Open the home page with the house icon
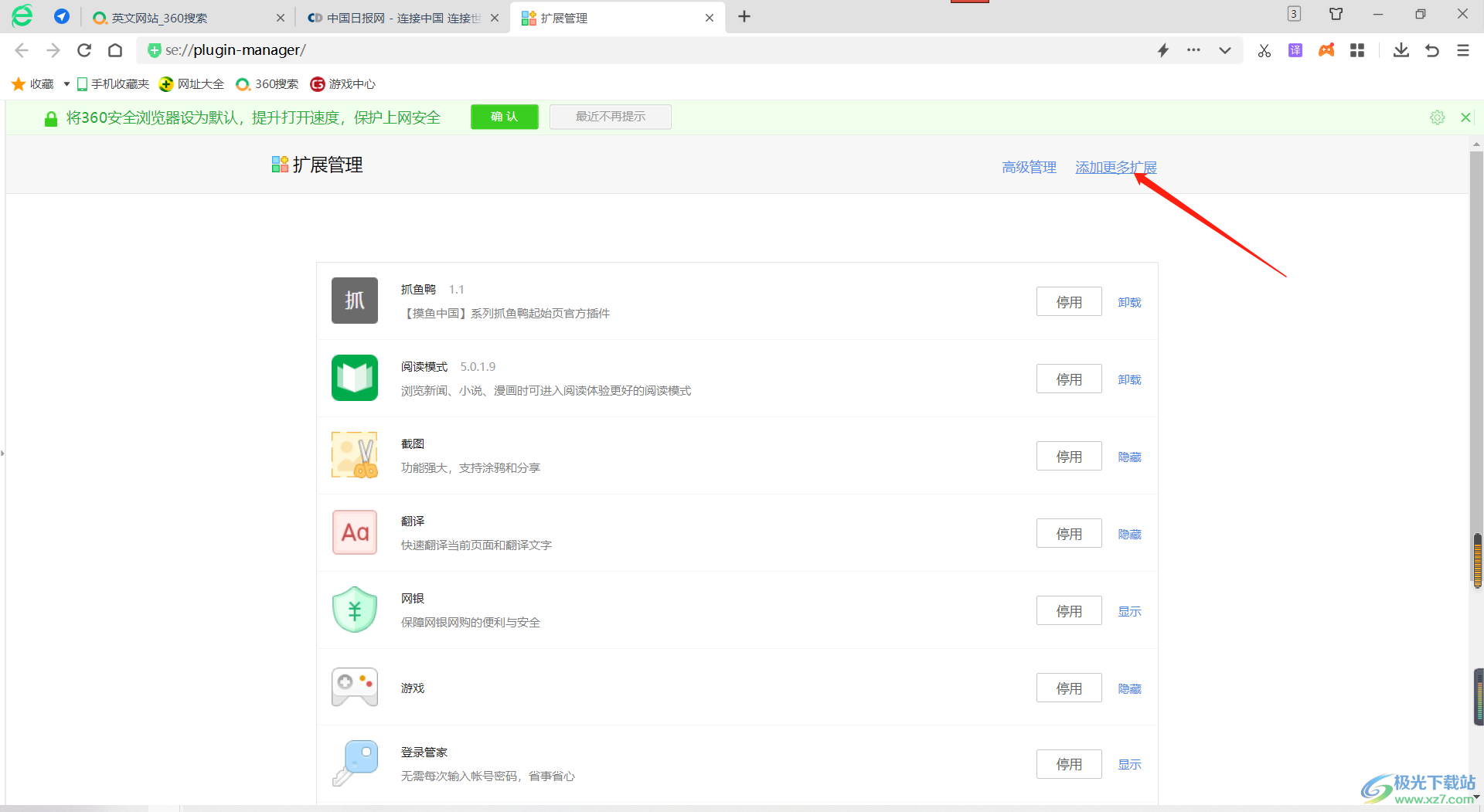Screen dimensions: 1484x812 115,50
